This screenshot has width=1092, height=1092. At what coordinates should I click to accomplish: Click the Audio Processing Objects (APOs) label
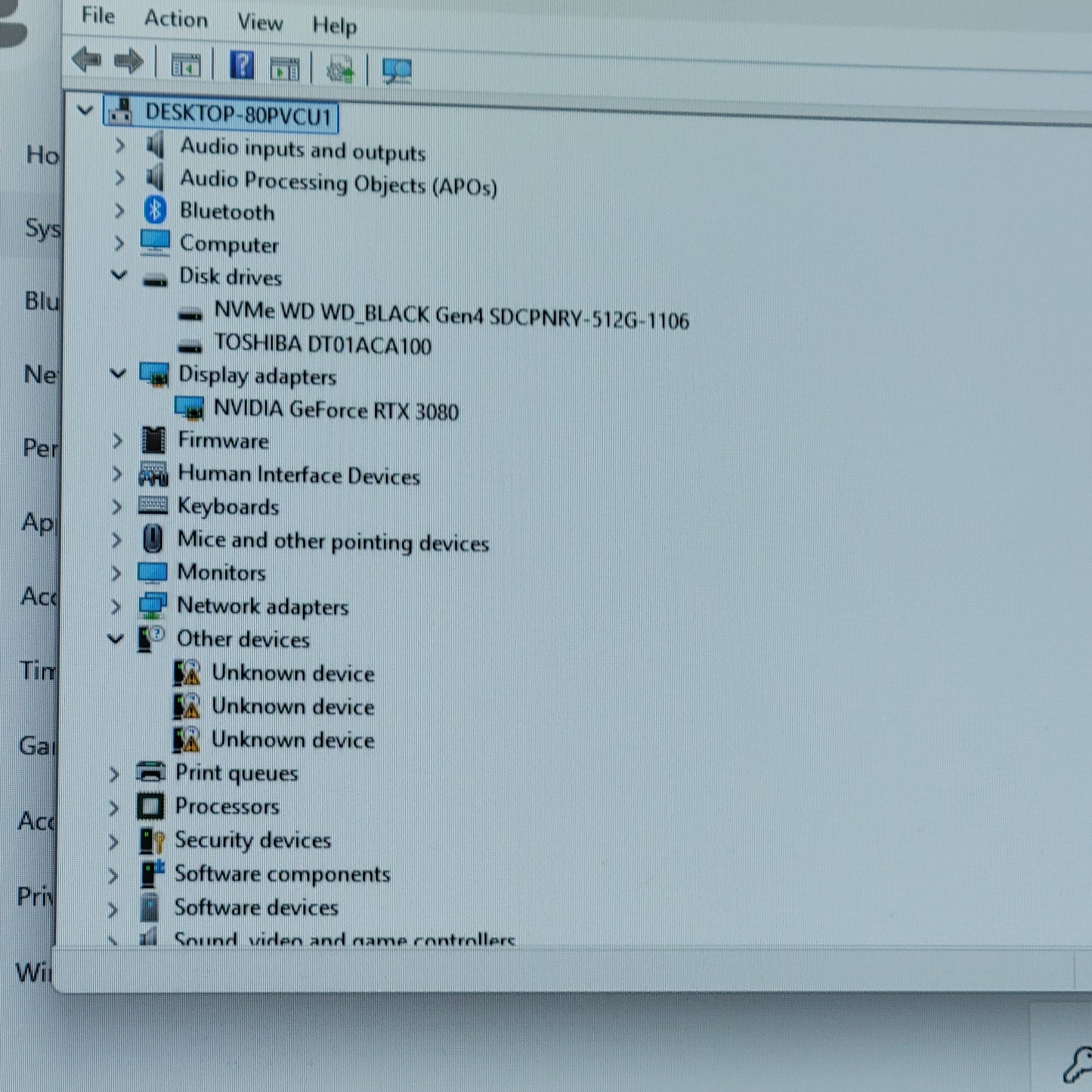tap(338, 183)
